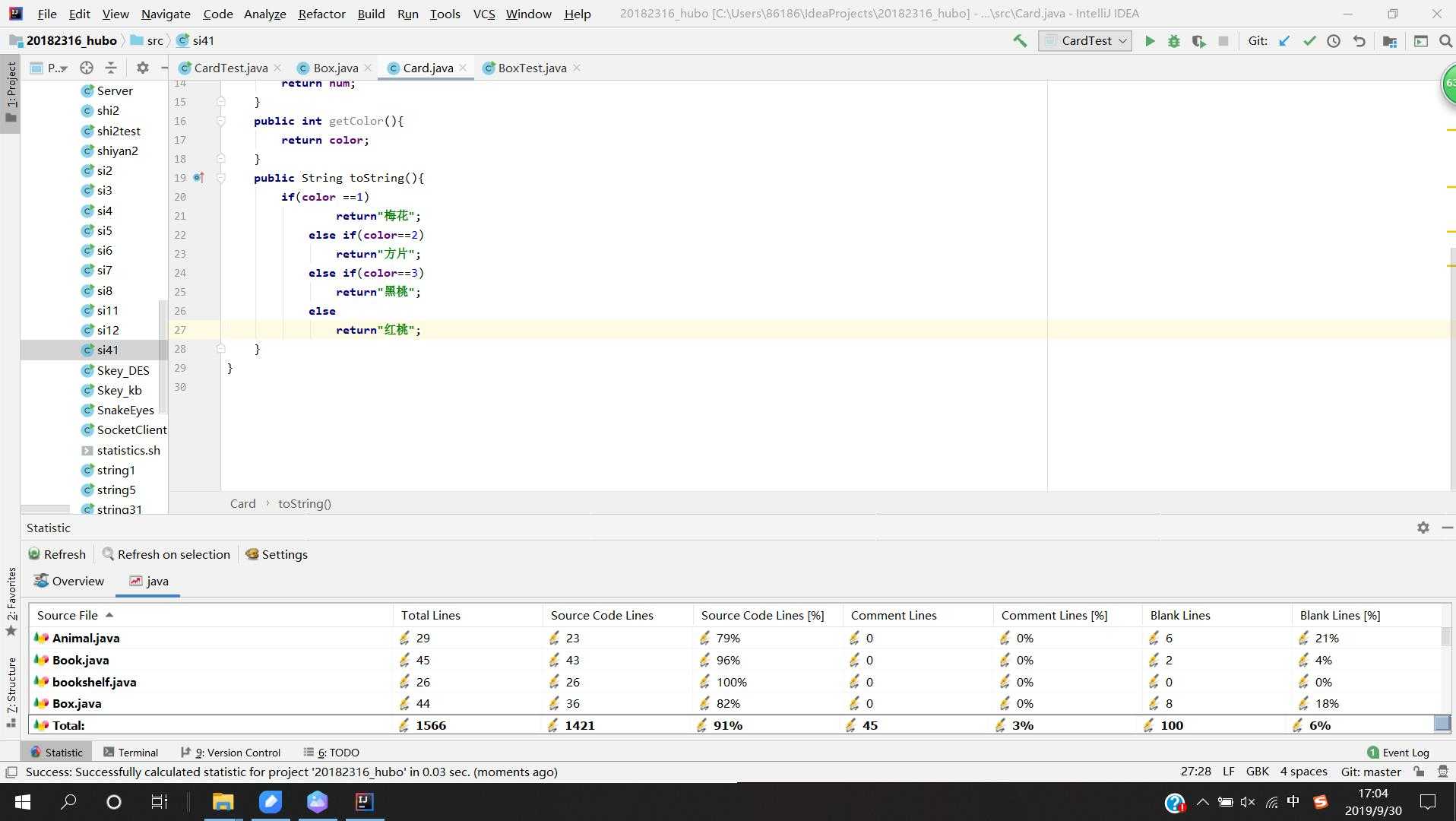Change GBK file encoding in status bar
1456x821 pixels.
1258,772
